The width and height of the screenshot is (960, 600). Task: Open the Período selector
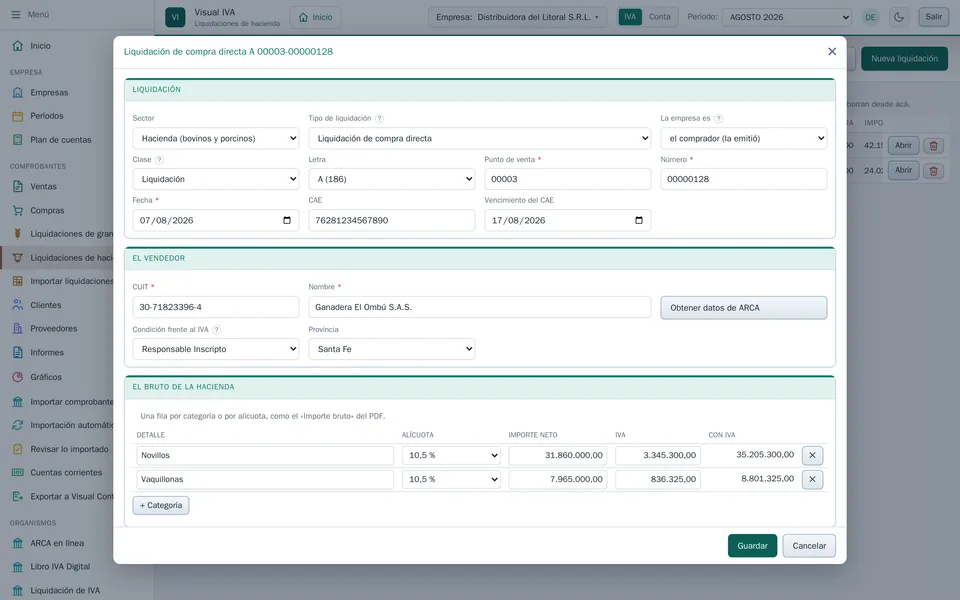[787, 17]
